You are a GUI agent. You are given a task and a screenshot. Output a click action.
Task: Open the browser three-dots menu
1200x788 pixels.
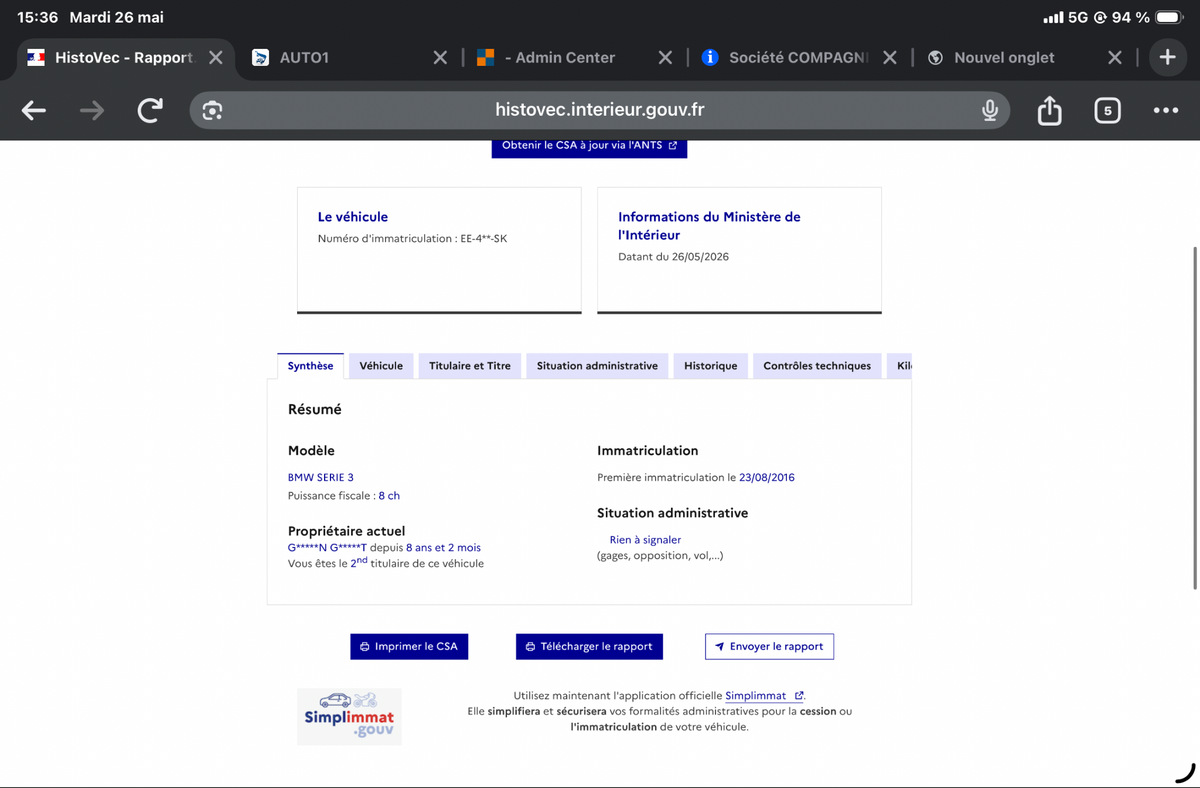click(x=1165, y=110)
